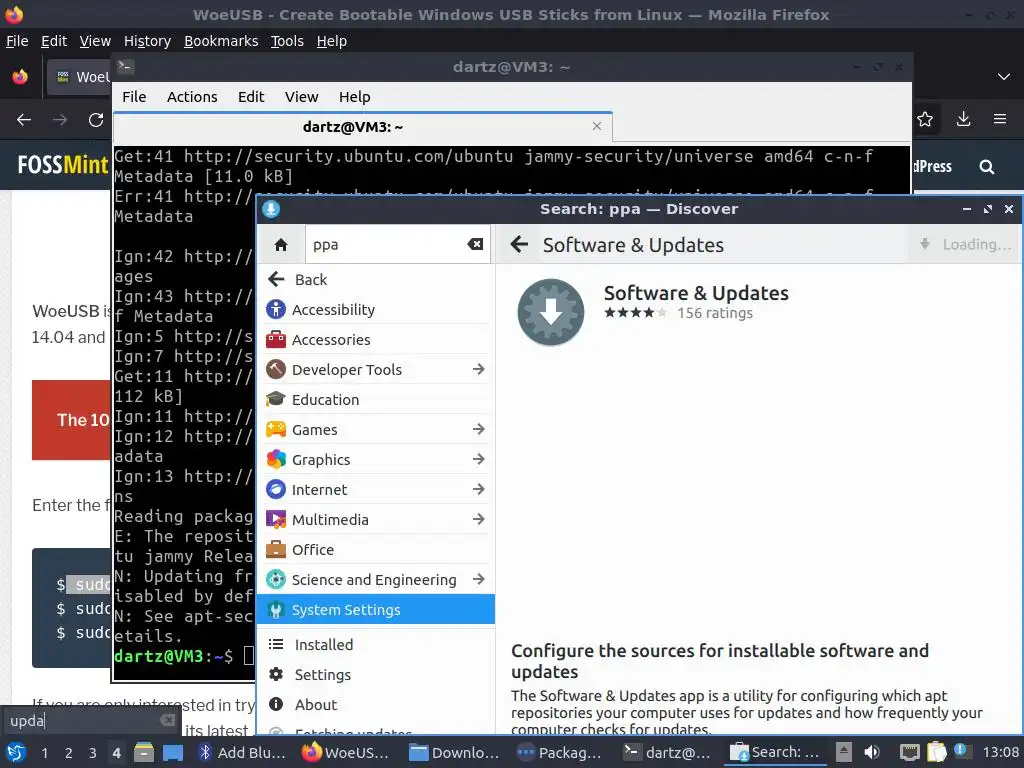Switch to virtual desktop 3

point(93,753)
